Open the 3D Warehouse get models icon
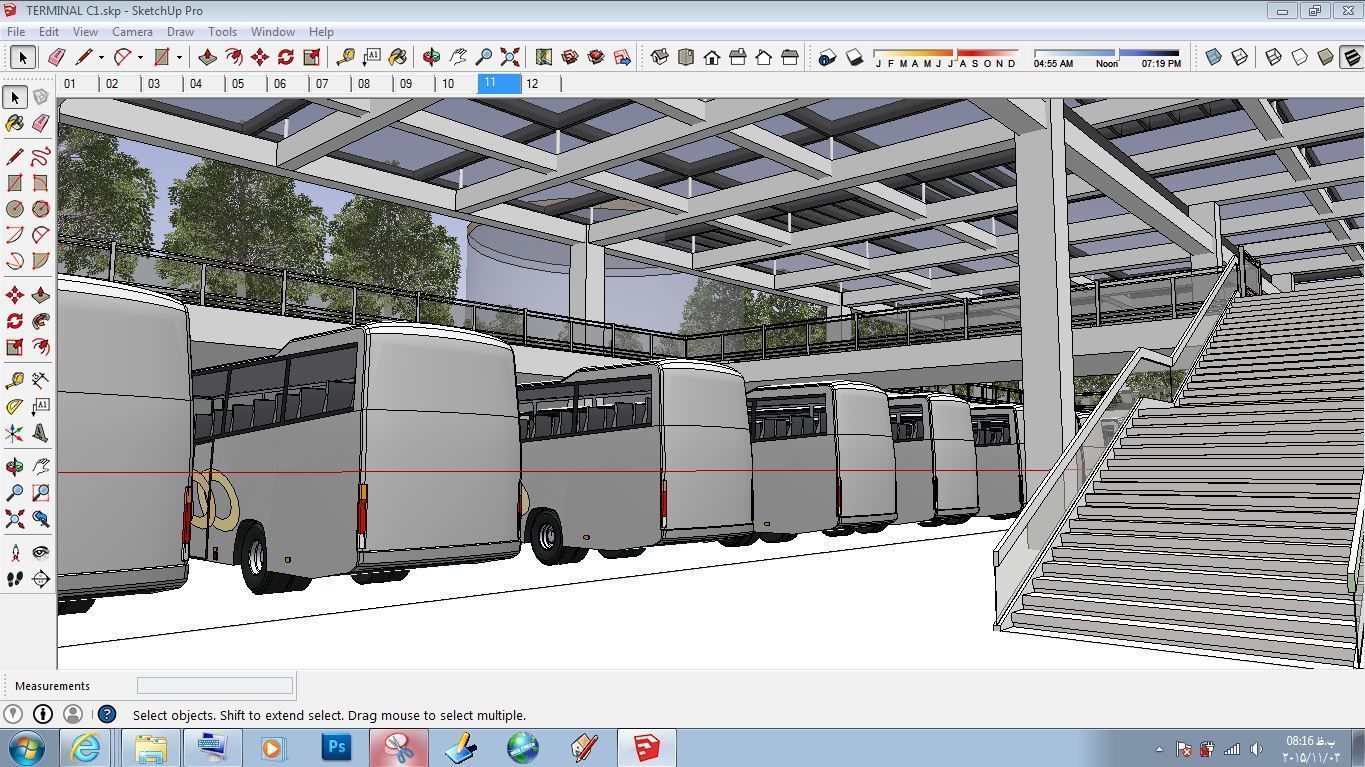The width and height of the screenshot is (1365, 767). coord(570,57)
